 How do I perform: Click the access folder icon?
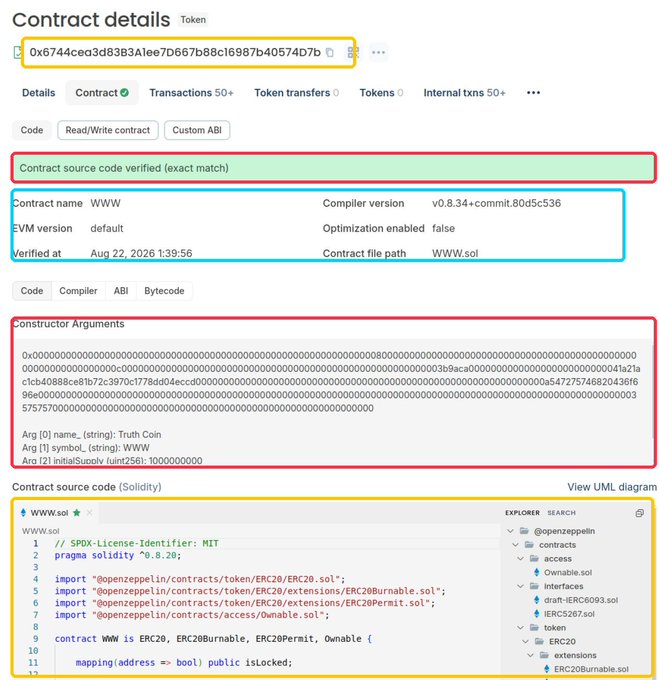click(x=534, y=559)
